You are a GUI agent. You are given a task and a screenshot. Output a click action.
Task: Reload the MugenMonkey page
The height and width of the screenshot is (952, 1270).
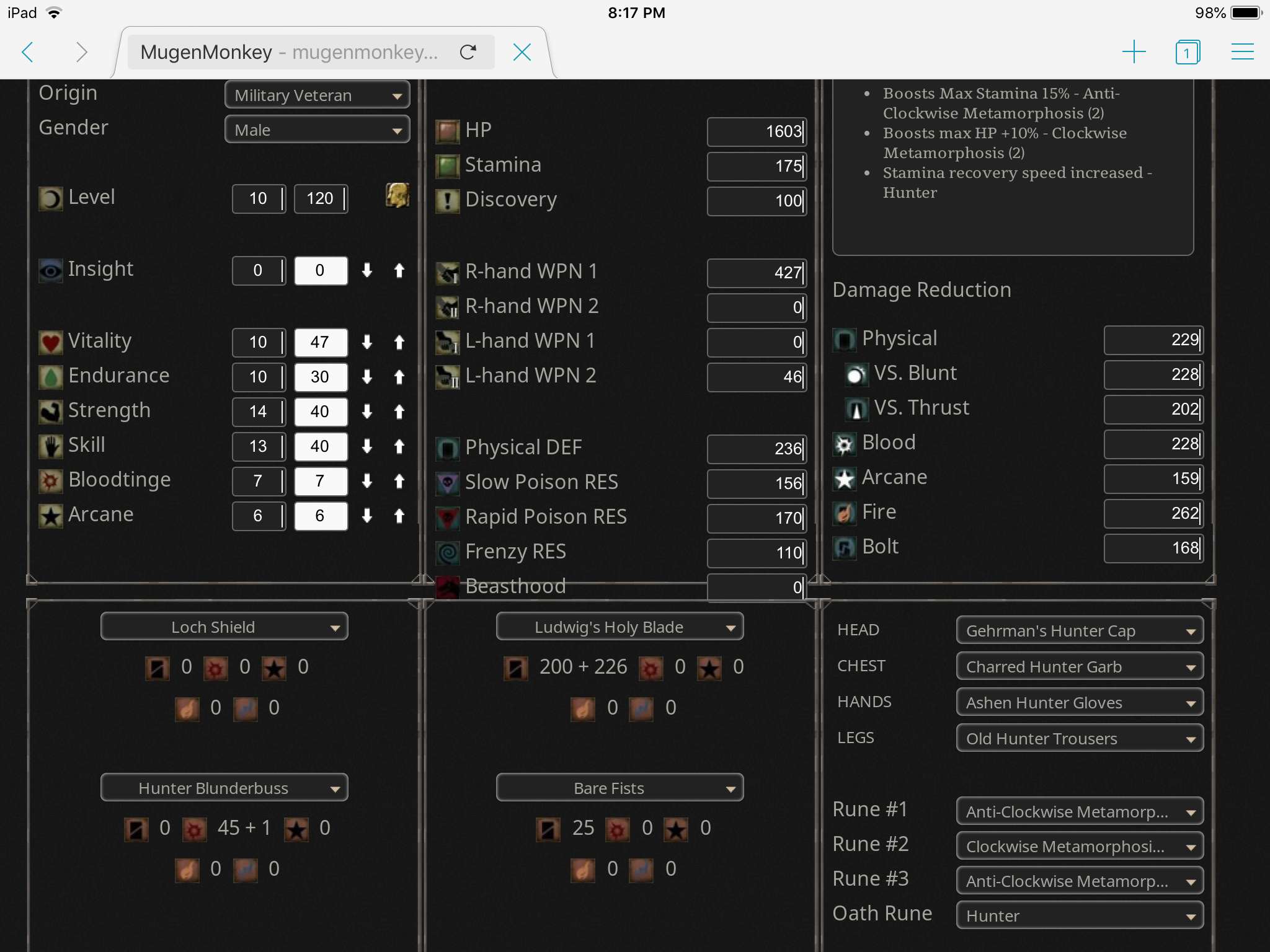468,52
